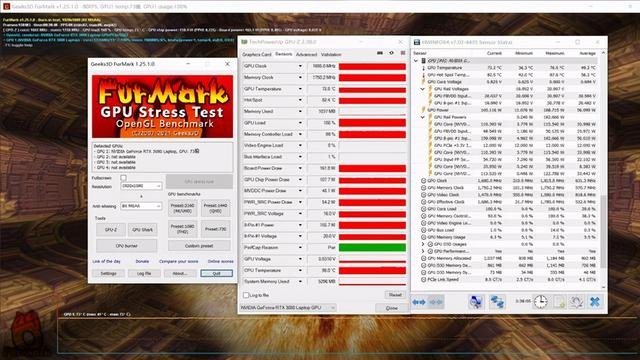Collapse the GPU Rail Voltages tree node

[x=423, y=89]
